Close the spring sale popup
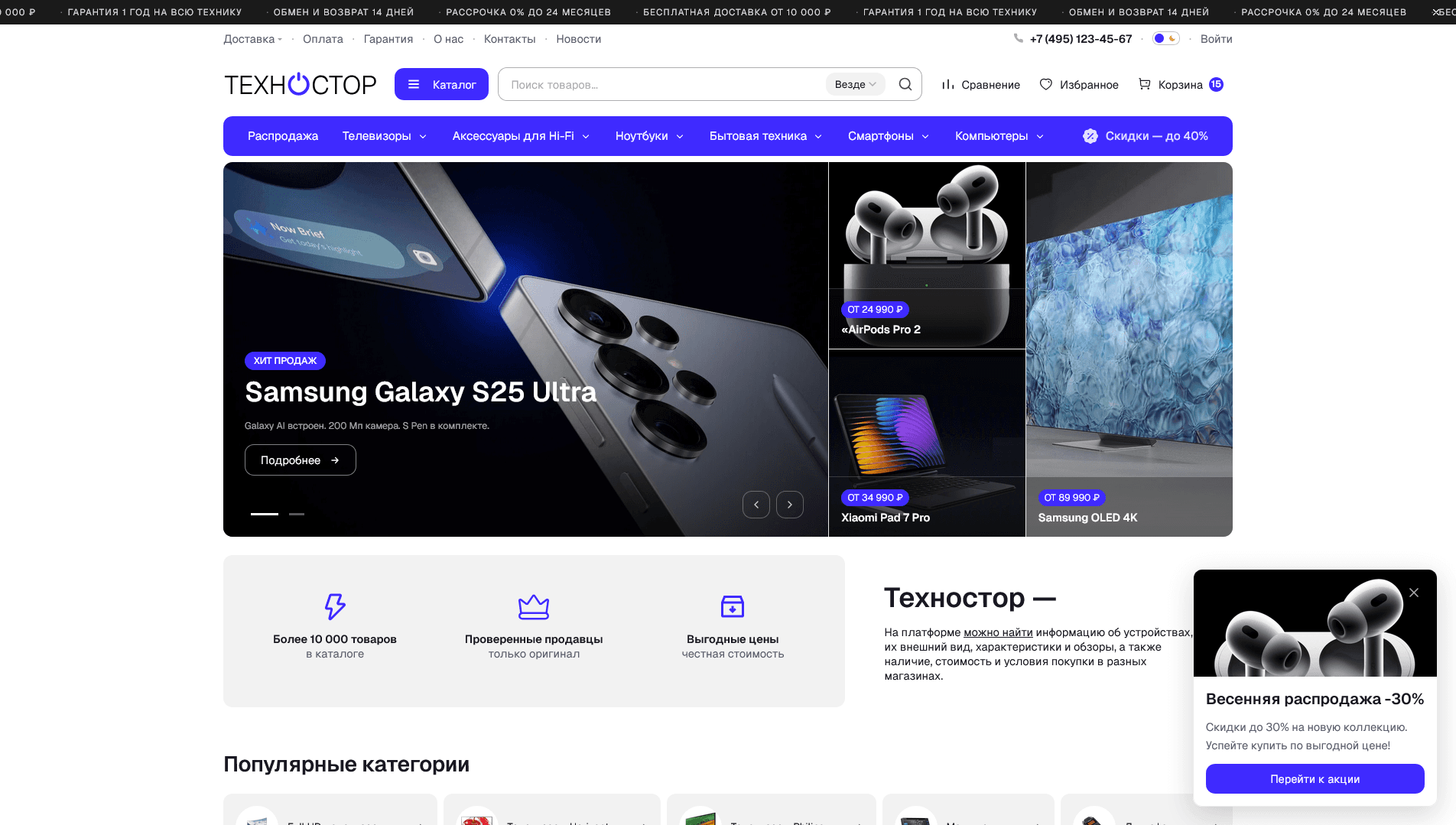This screenshot has height=825, width=1456. click(1414, 593)
